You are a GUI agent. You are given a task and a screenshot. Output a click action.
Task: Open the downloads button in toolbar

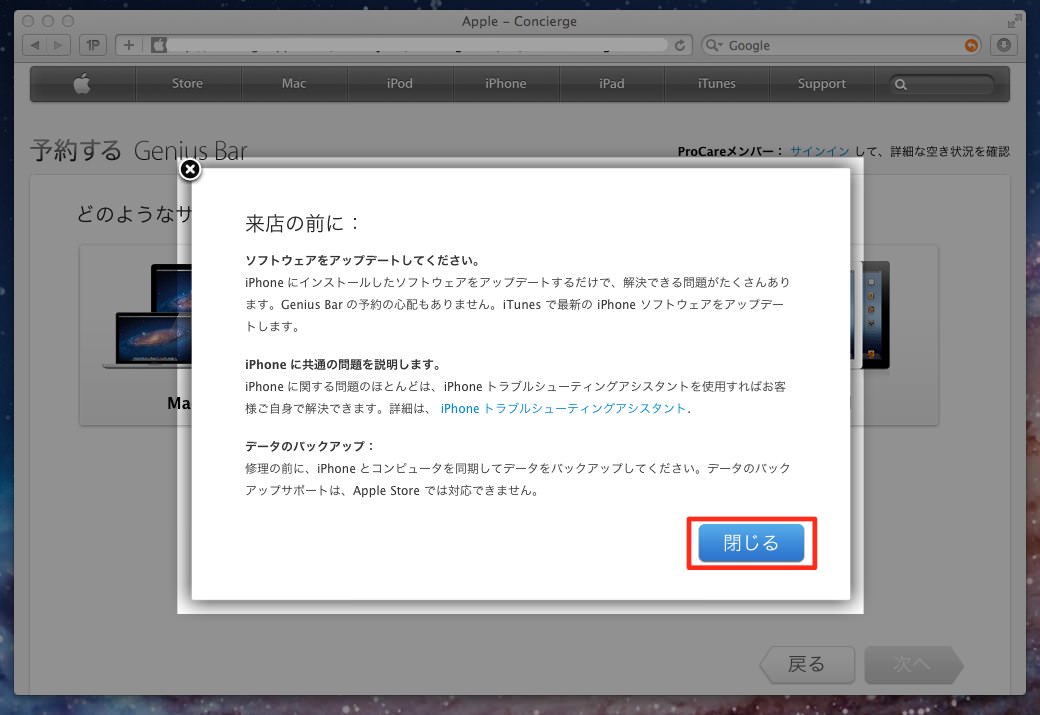1004,45
